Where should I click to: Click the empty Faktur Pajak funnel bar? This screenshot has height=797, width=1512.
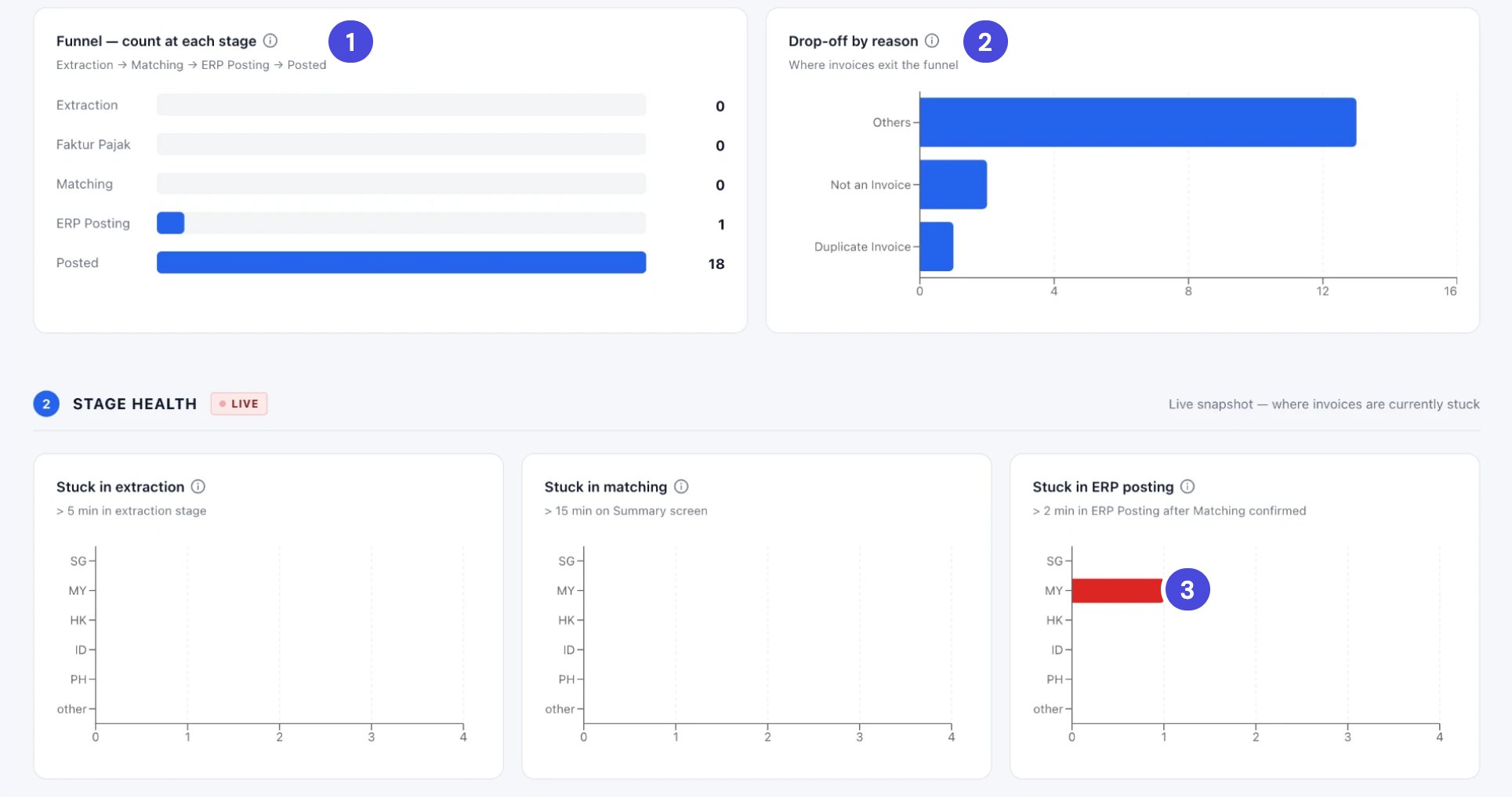(401, 144)
